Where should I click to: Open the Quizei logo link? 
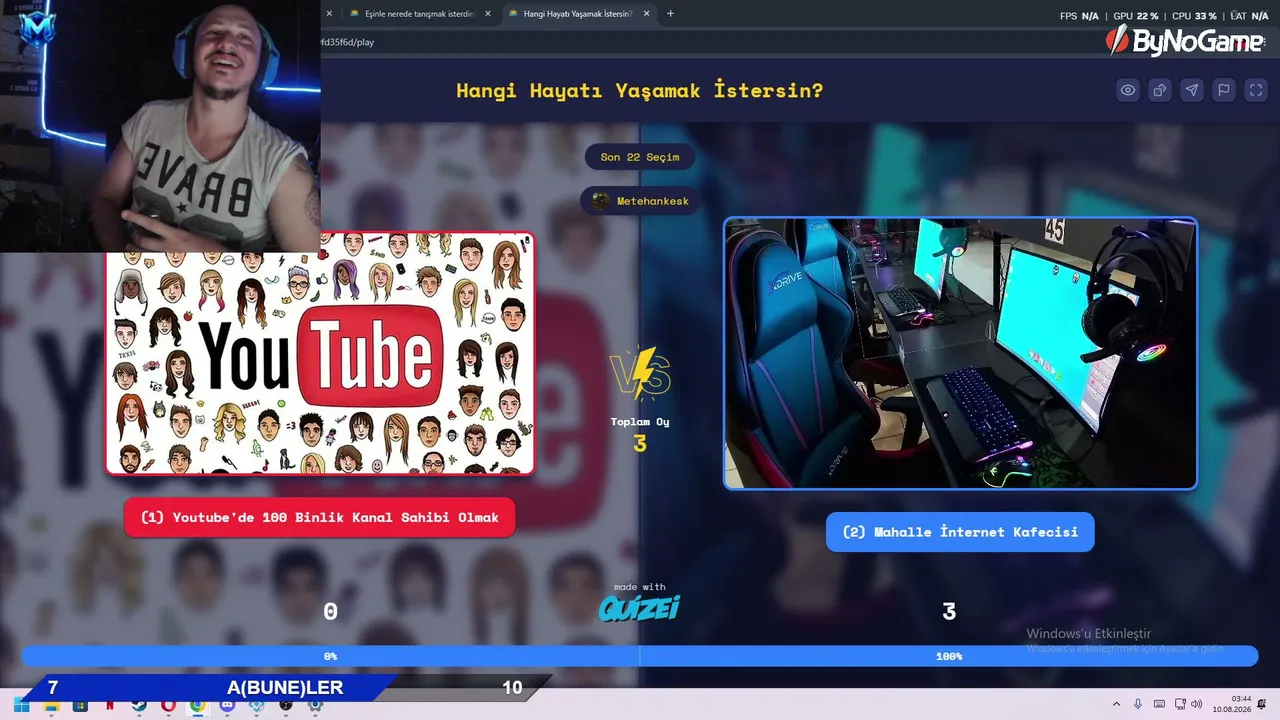click(640, 607)
